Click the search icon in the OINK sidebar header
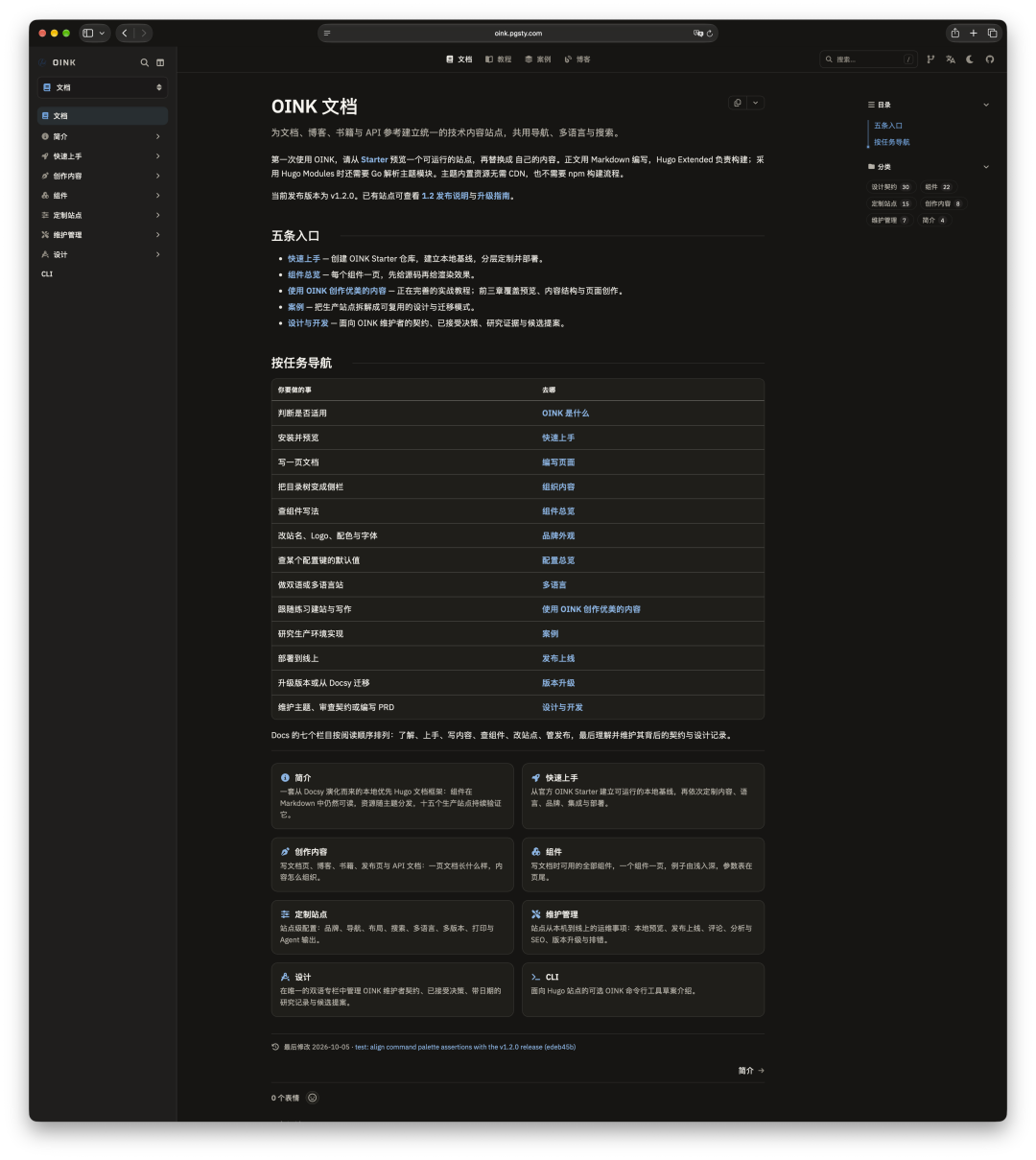Viewport: 1036px width, 1160px height. click(x=145, y=62)
